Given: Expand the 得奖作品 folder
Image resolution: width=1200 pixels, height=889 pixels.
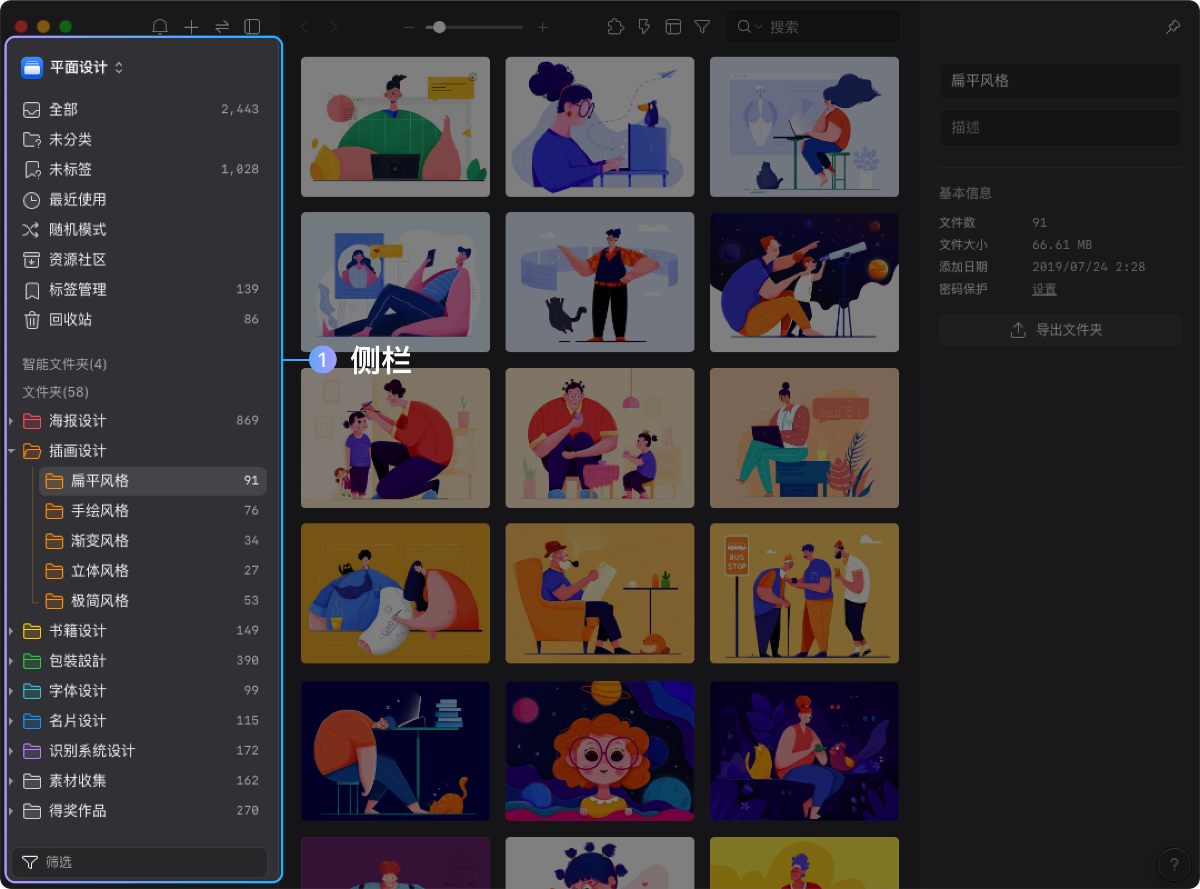Looking at the screenshot, I should 11,811.
